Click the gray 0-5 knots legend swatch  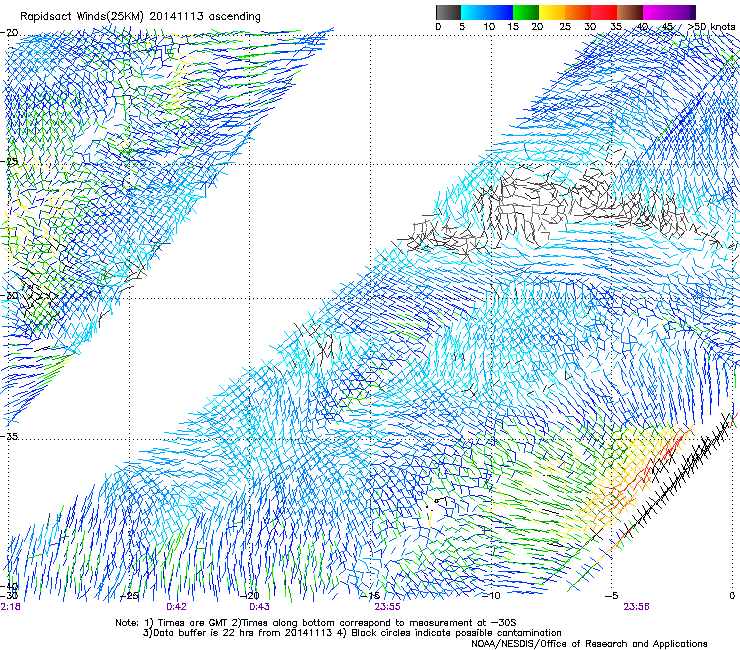point(448,12)
